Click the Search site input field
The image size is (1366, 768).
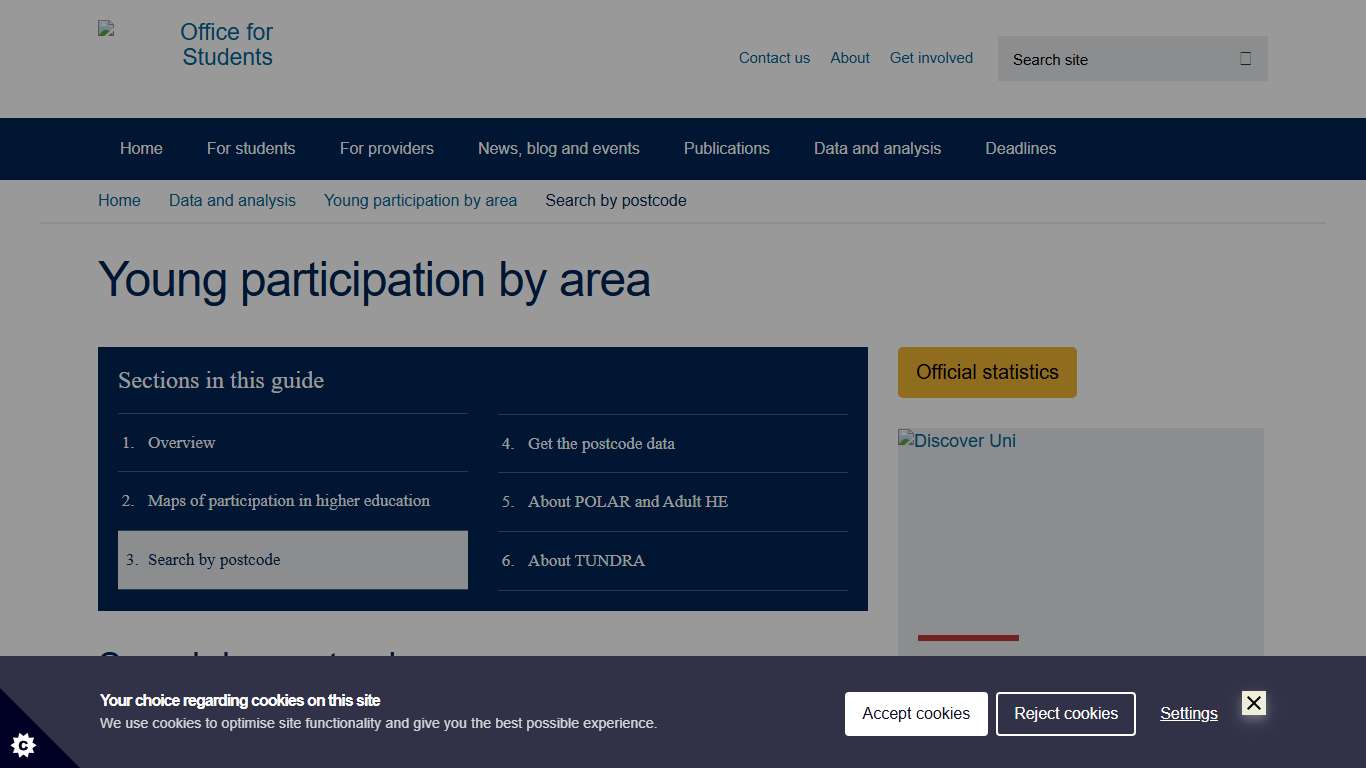[x=1100, y=59]
